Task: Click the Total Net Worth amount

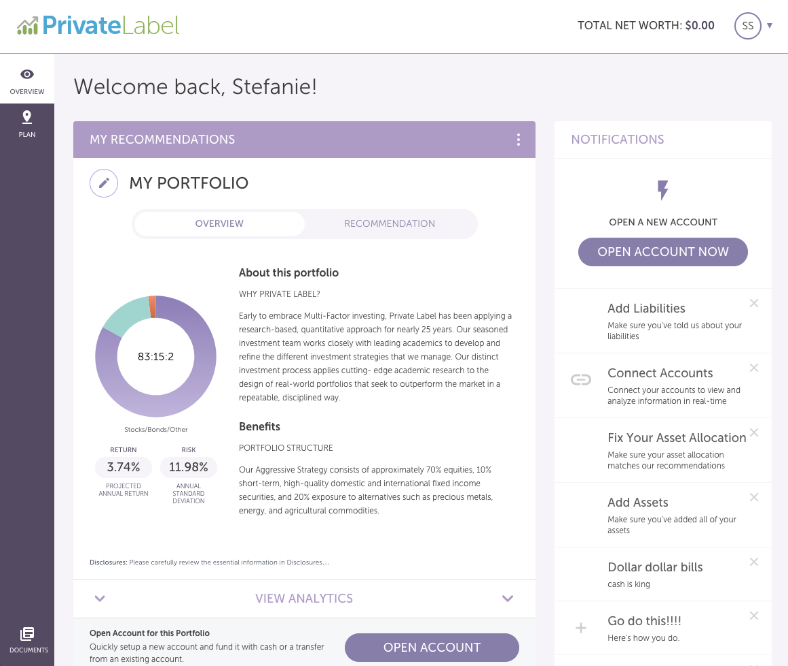Action: [700, 26]
